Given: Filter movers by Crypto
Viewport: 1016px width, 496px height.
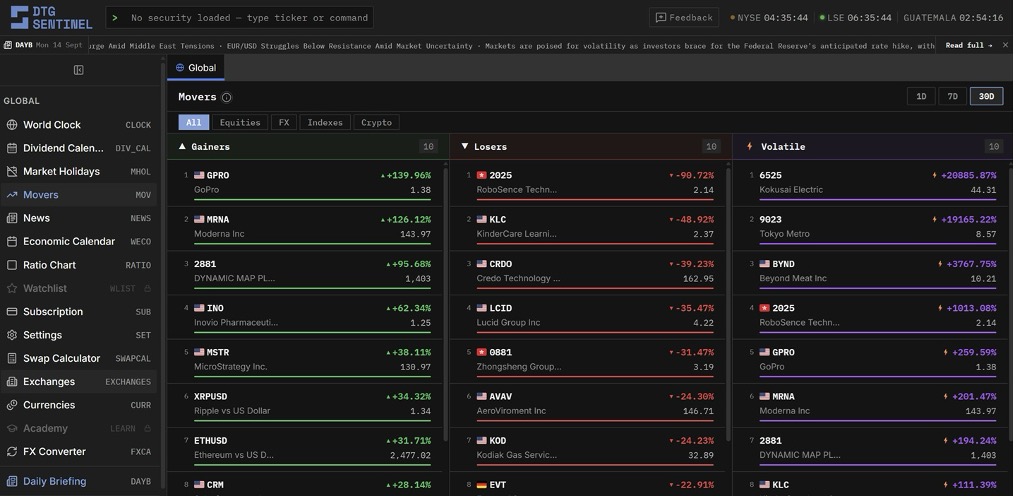Looking at the screenshot, I should pos(376,123).
